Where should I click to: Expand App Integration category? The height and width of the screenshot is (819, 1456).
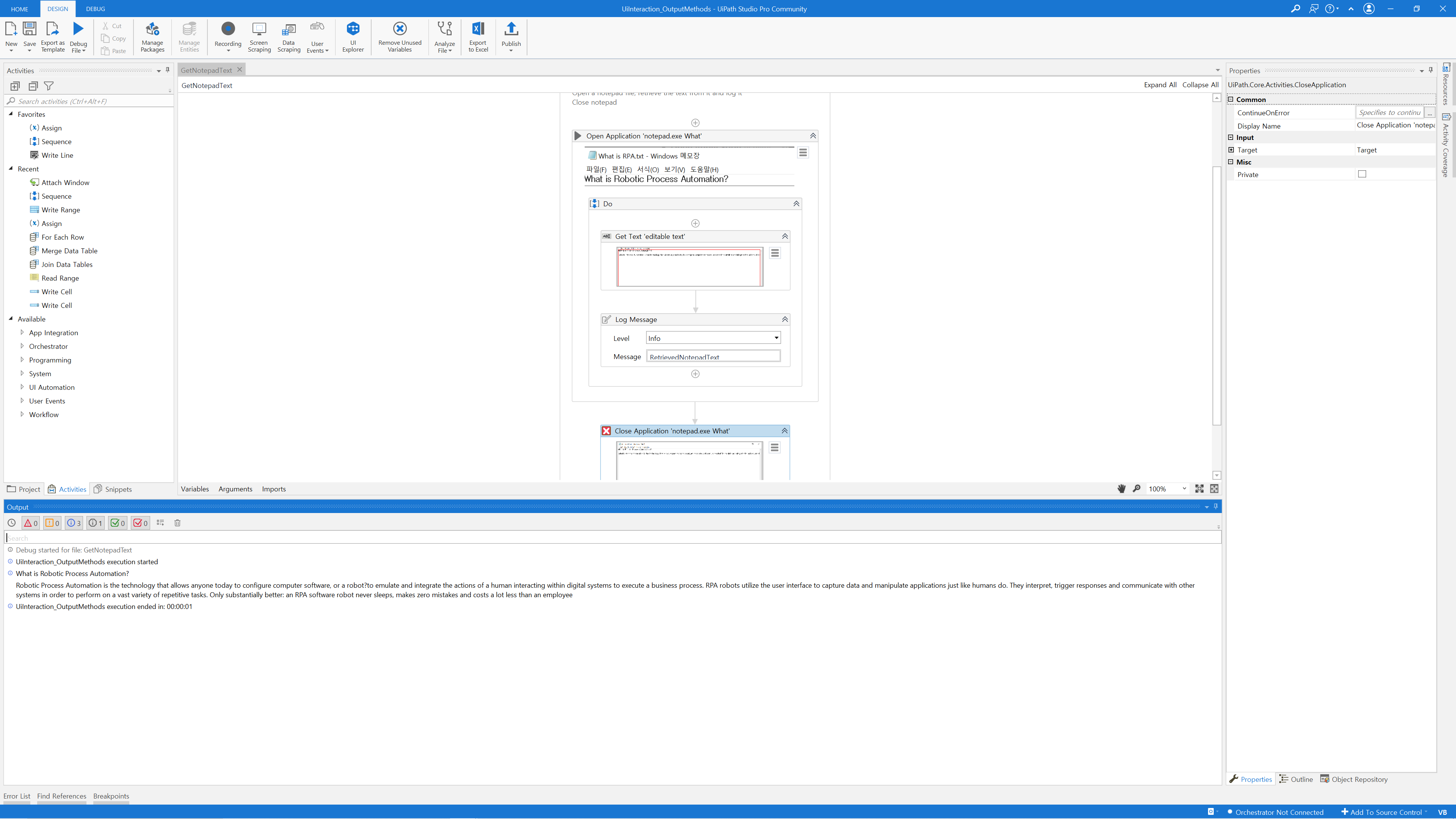click(22, 333)
